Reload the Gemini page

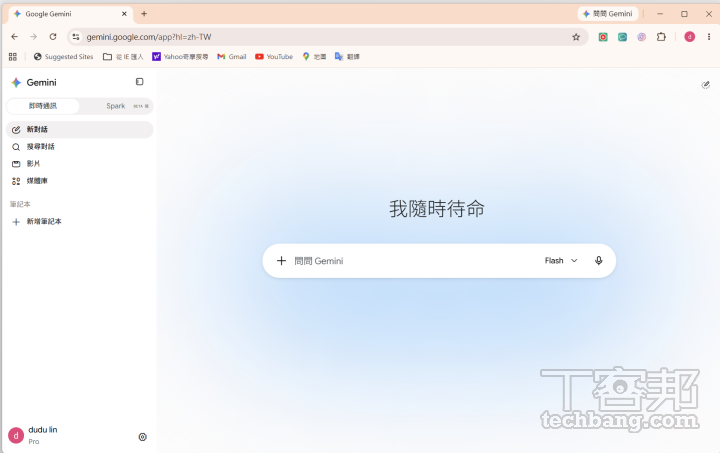(x=53, y=37)
